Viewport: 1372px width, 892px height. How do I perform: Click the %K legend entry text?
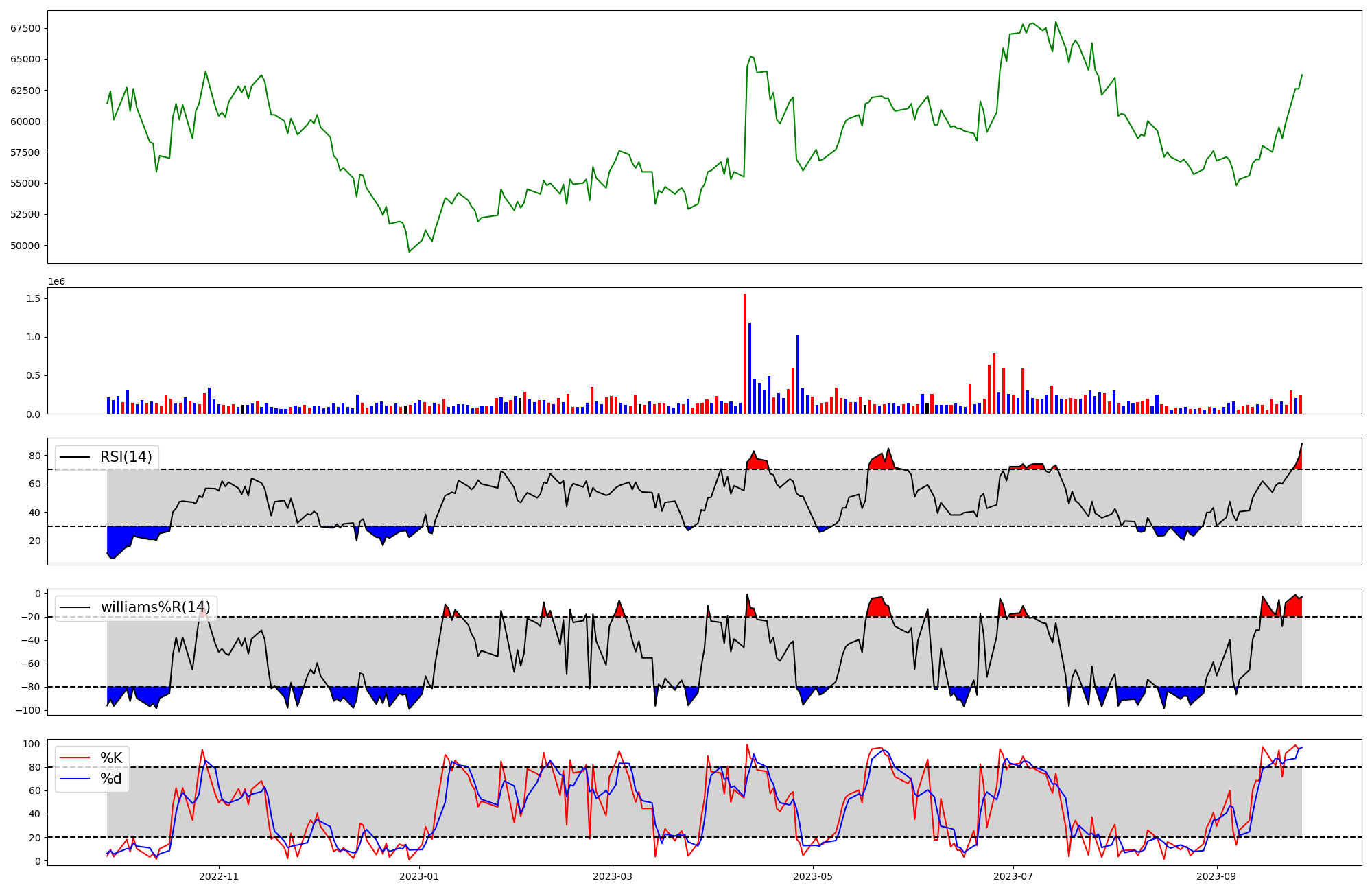(111, 758)
